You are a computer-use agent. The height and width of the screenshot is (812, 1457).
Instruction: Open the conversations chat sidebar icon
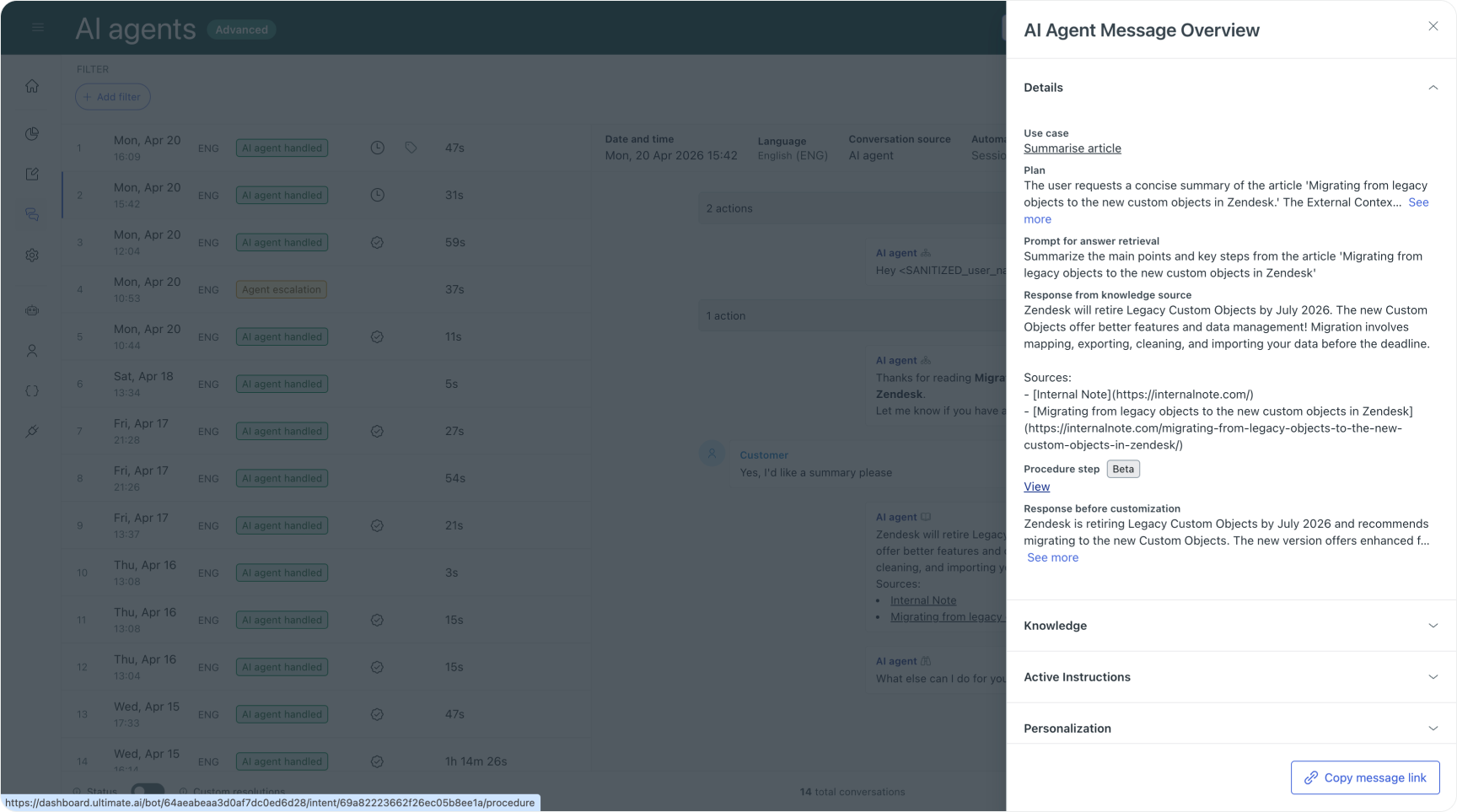[x=32, y=214]
